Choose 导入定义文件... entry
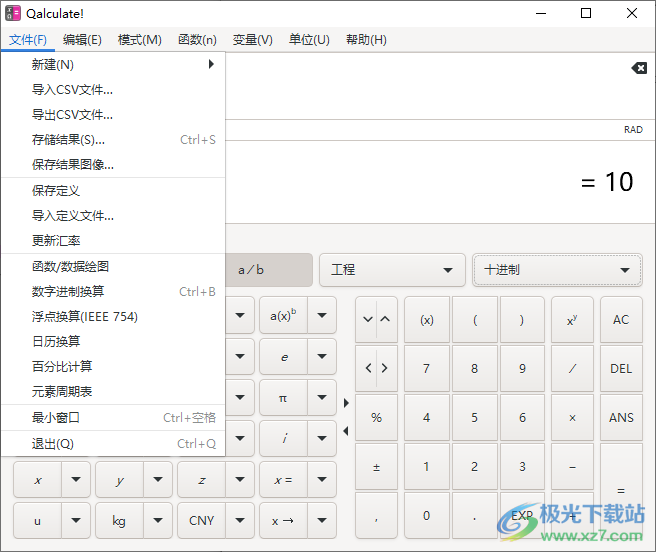The width and height of the screenshot is (656, 552). [x=113, y=216]
